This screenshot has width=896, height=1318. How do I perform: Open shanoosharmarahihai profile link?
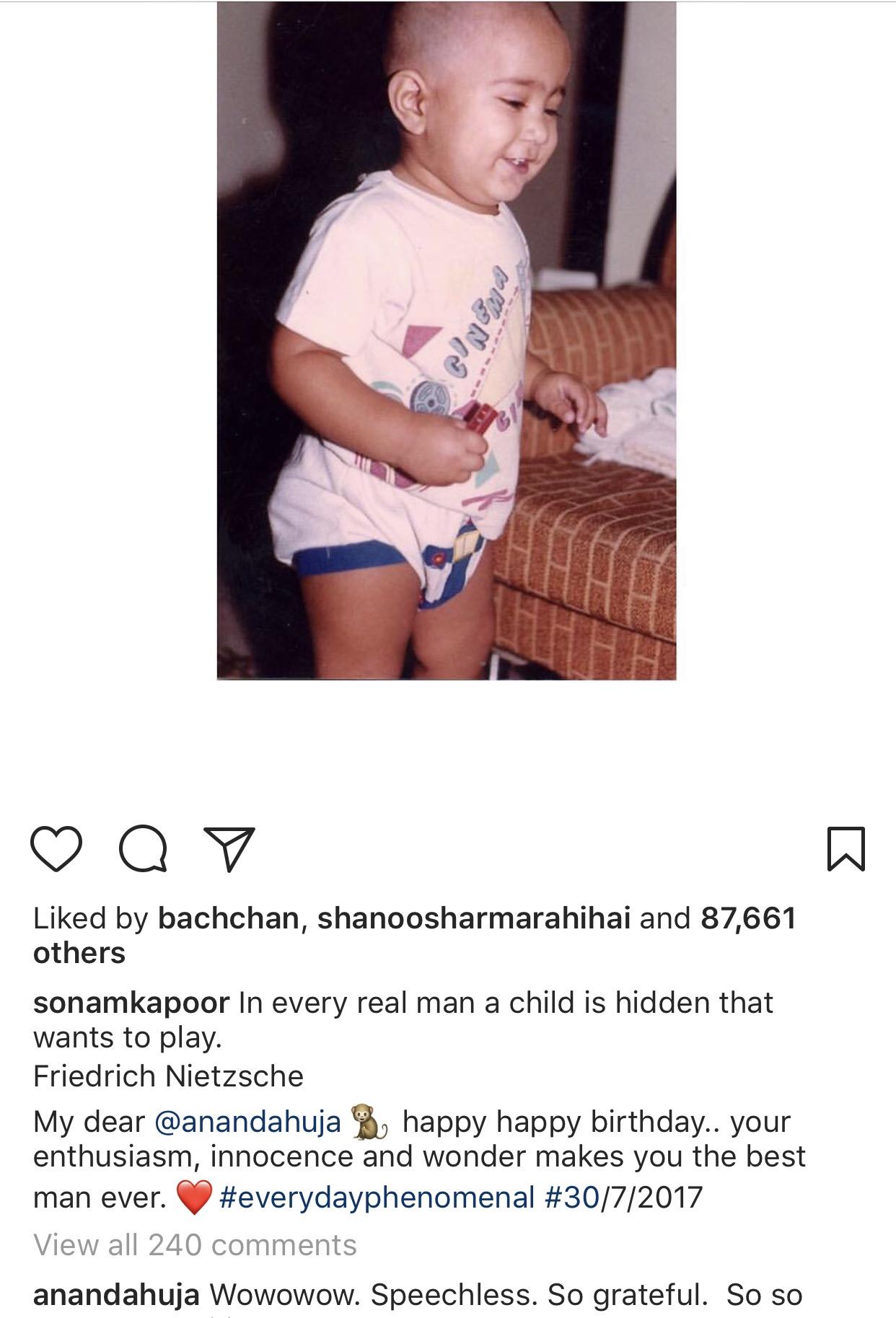point(474,918)
